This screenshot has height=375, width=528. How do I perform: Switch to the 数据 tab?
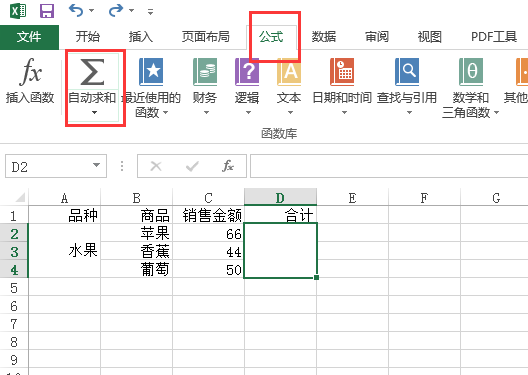point(324,37)
